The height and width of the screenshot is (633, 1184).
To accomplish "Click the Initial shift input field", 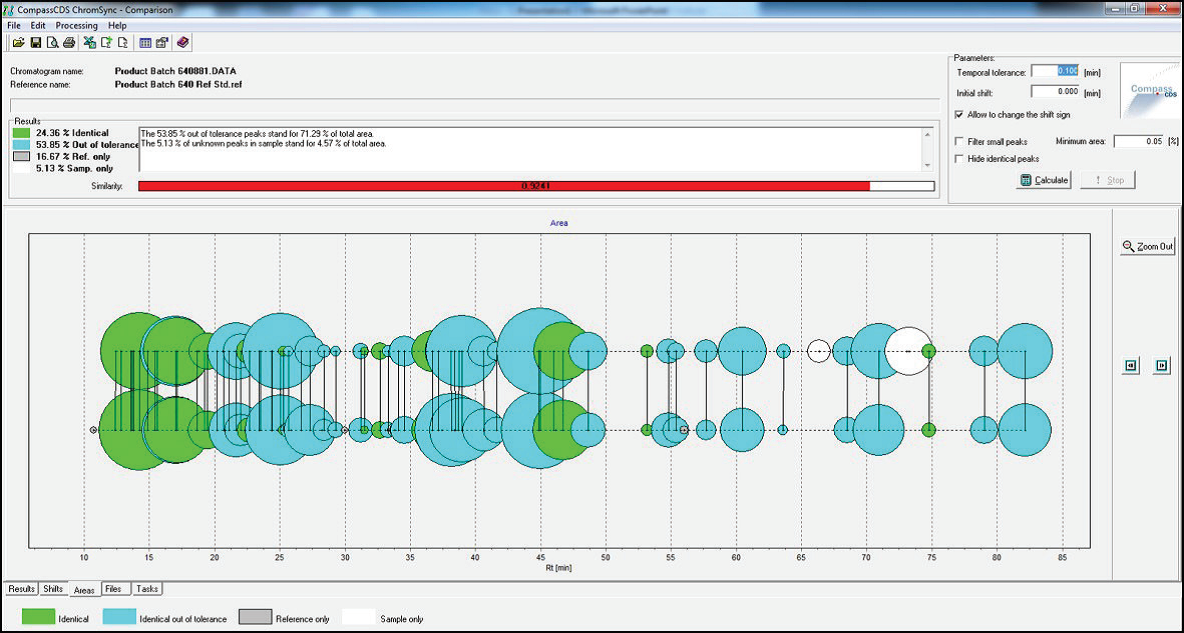I will (x=1054, y=92).
